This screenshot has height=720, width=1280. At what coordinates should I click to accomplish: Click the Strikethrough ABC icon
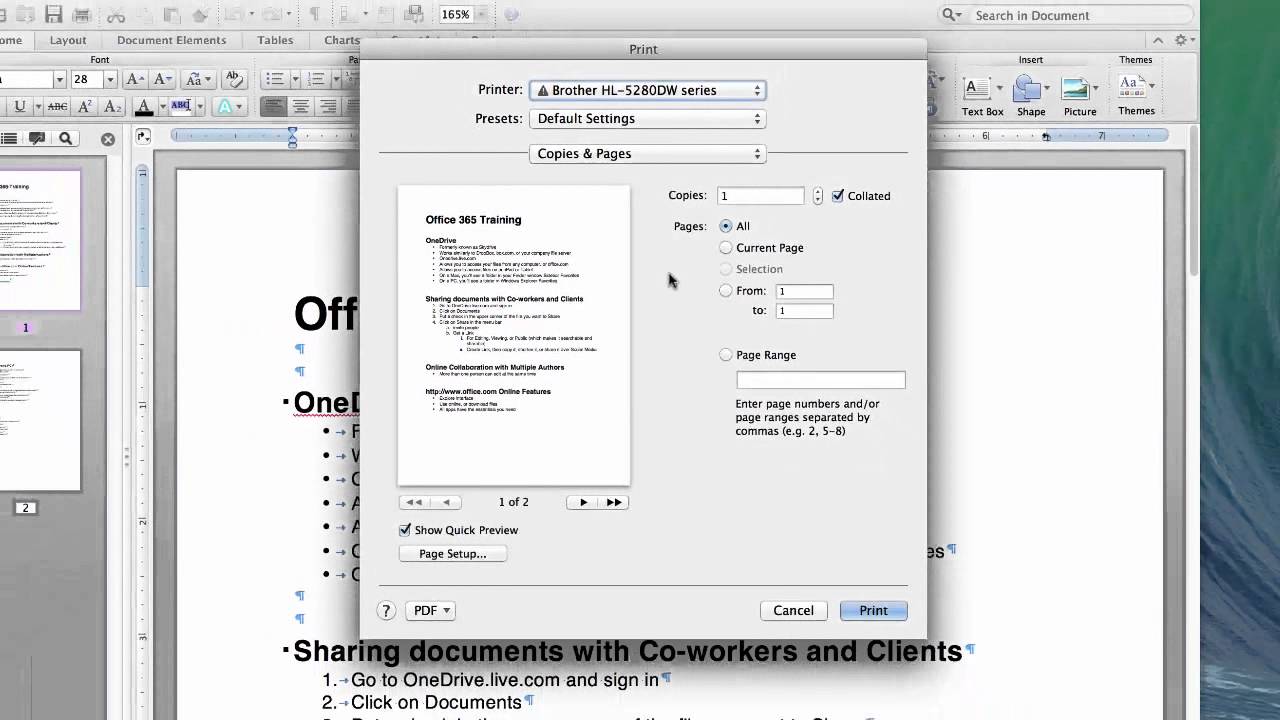pos(58,106)
